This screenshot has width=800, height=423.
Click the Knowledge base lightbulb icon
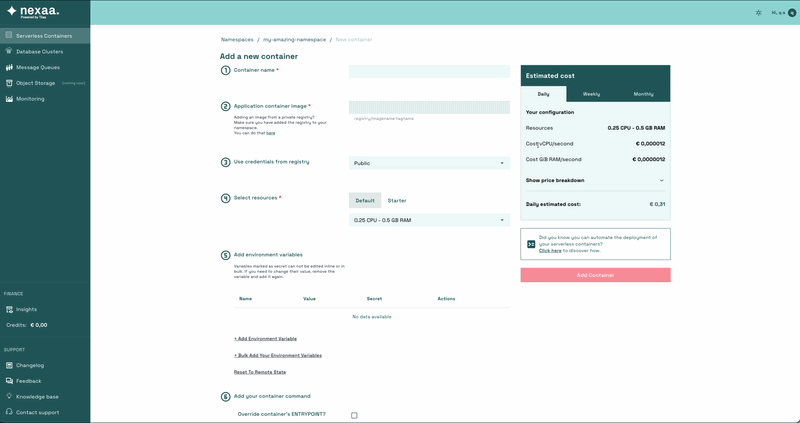(x=9, y=396)
